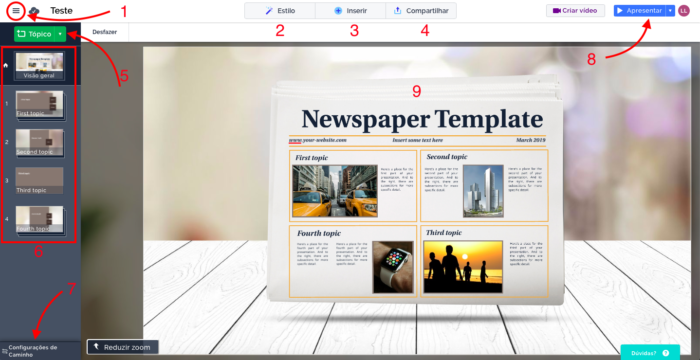The image size is (700, 360).
Task: Click the Reduzir zoom button
Action: point(123,347)
